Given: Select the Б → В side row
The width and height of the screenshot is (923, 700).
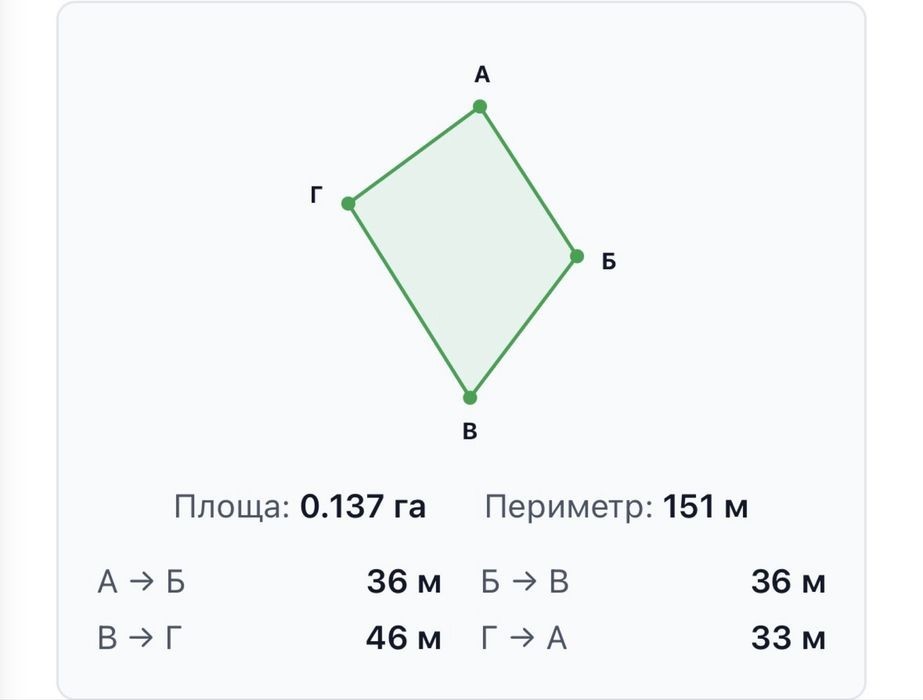Looking at the screenshot, I should [653, 582].
